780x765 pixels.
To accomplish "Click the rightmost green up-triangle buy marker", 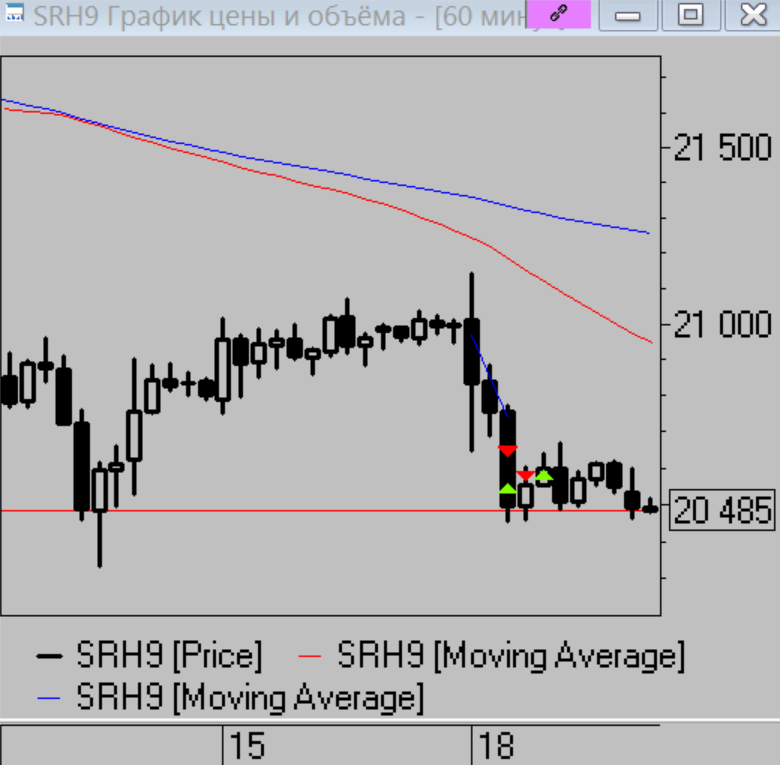I will (x=543, y=475).
